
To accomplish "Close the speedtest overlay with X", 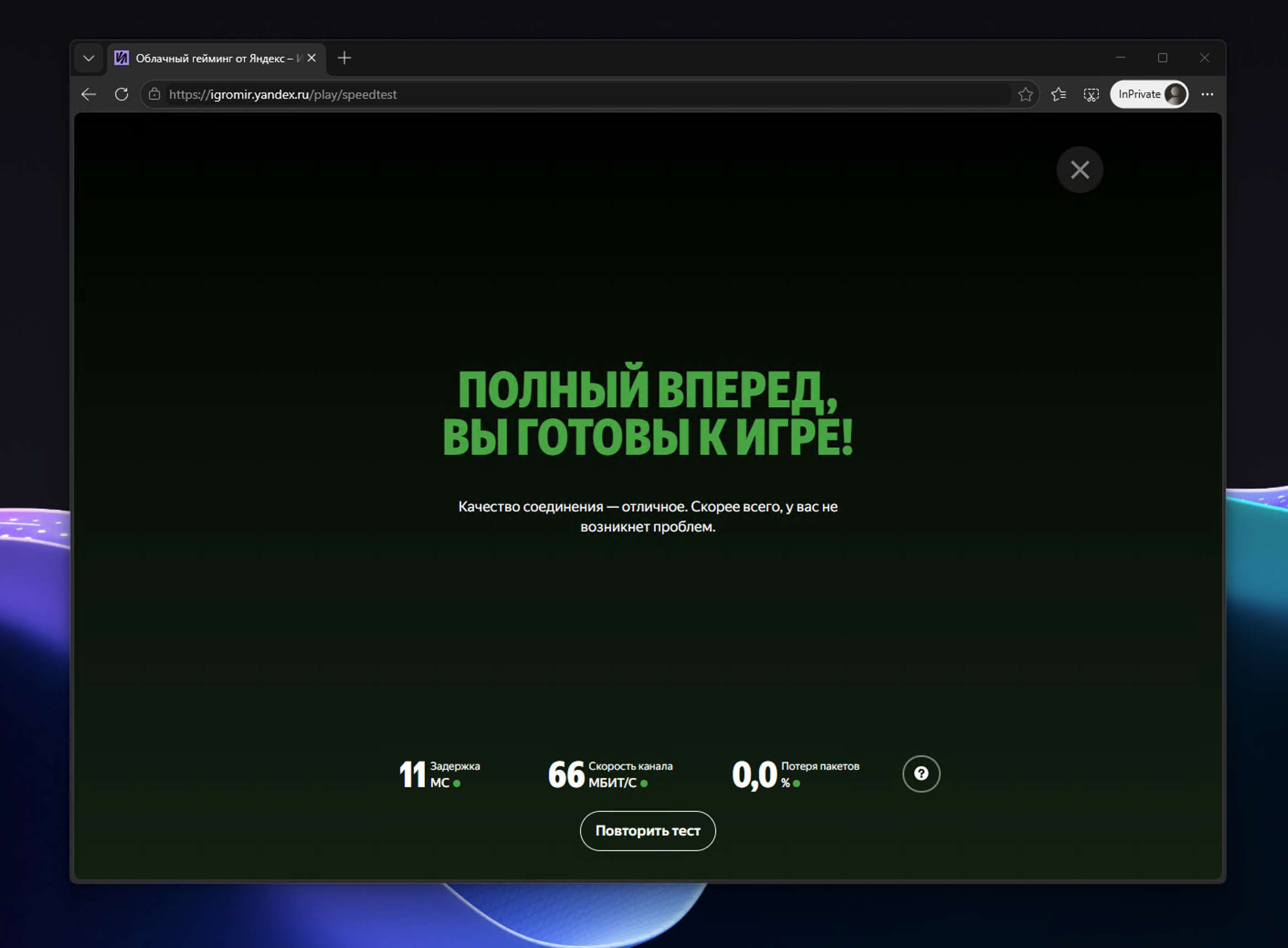I will point(1080,170).
